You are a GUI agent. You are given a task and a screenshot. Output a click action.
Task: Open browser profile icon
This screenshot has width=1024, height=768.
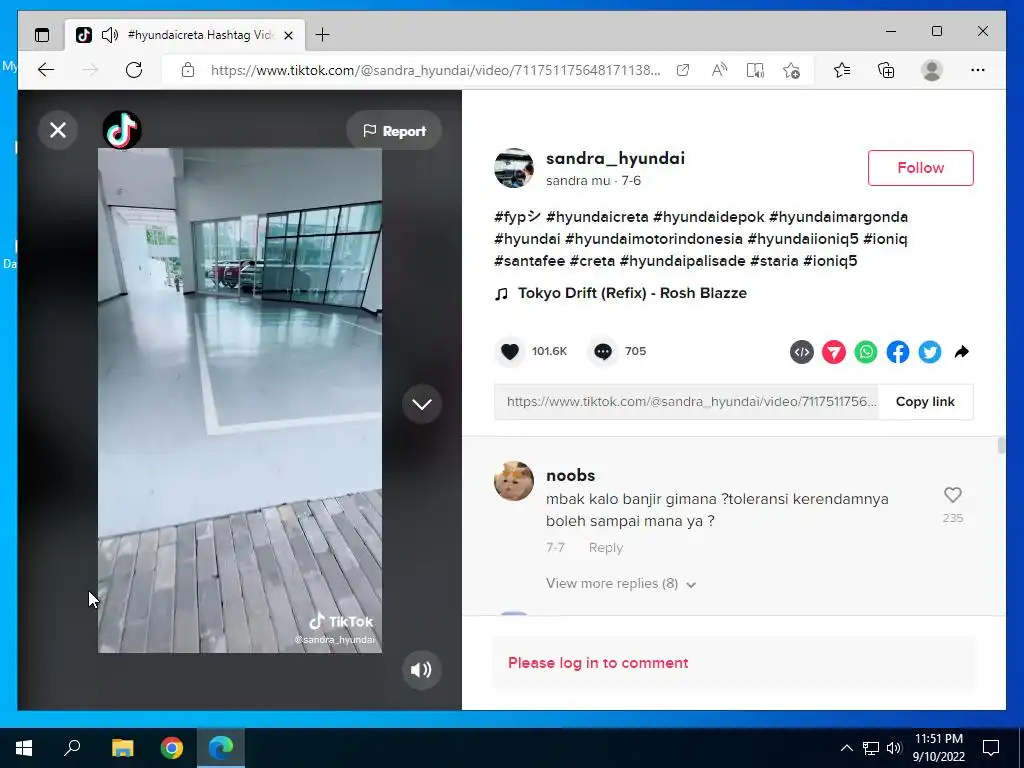[932, 70]
